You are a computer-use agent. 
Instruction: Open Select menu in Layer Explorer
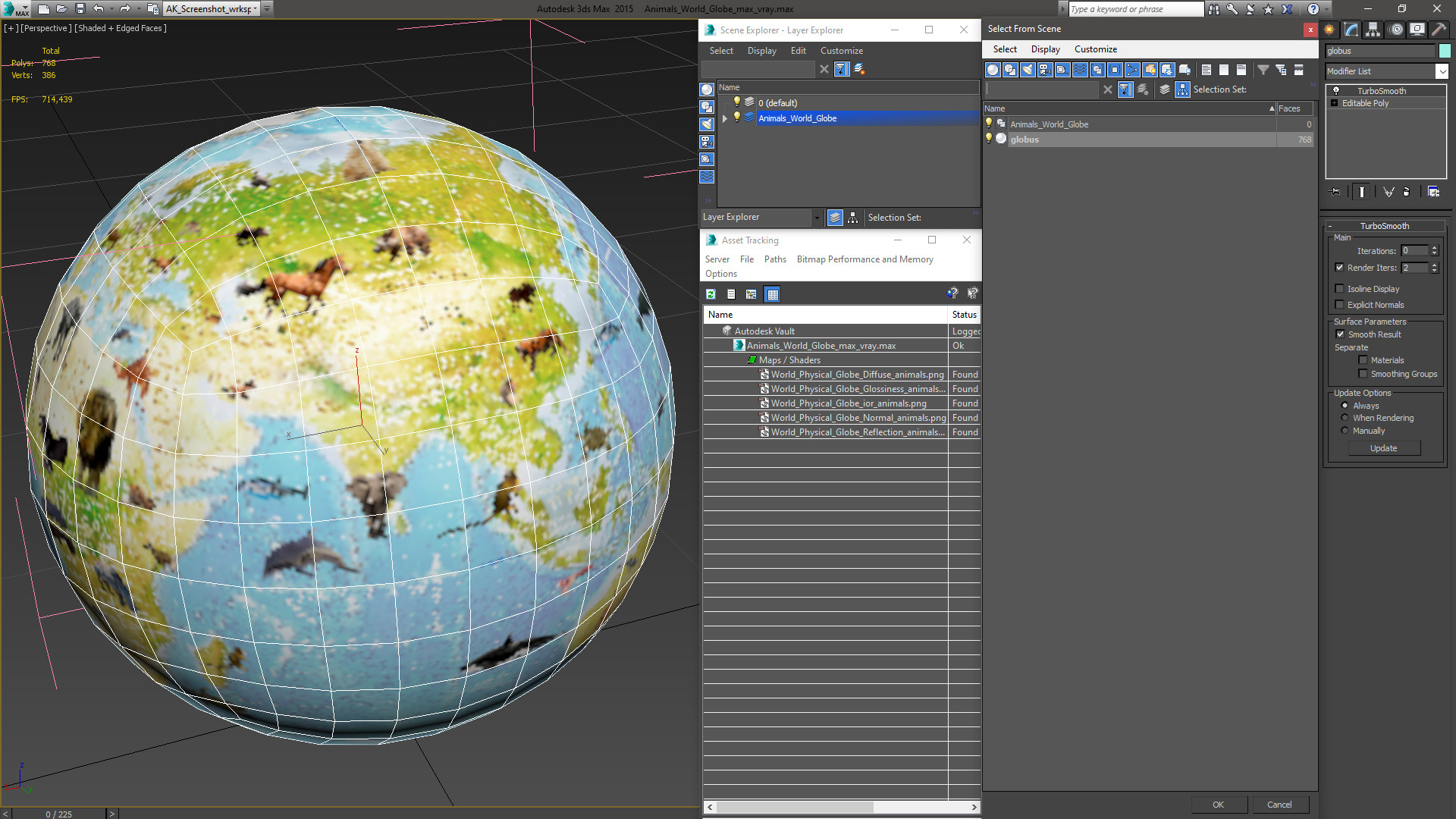[x=721, y=51]
